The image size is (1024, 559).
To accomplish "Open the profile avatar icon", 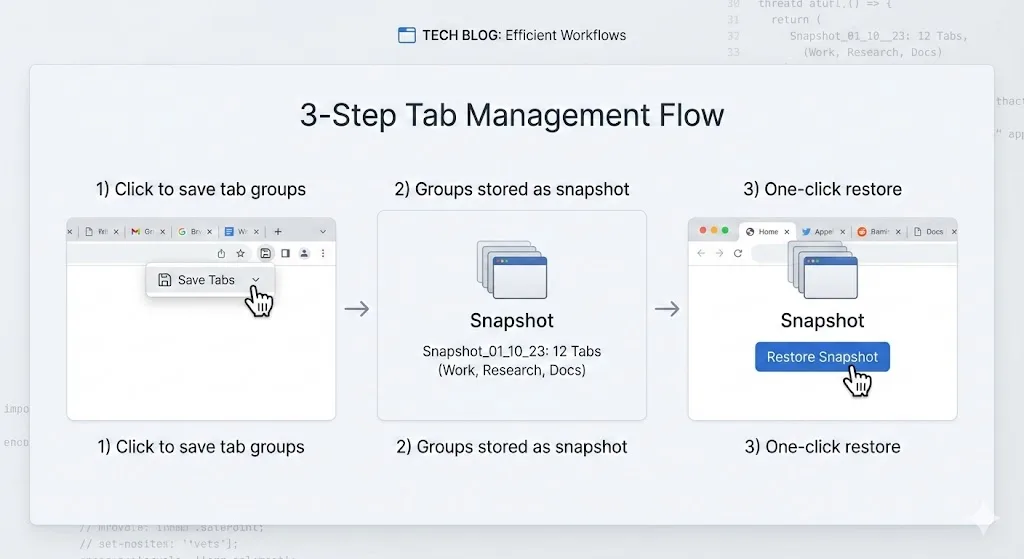I will pos(304,253).
